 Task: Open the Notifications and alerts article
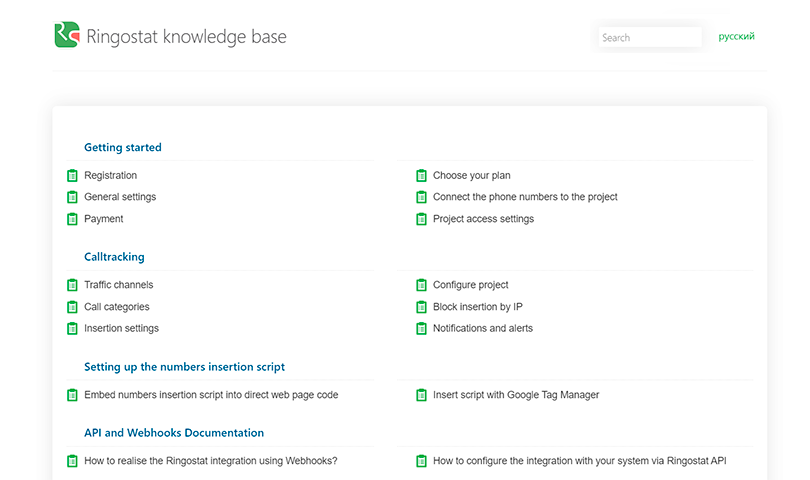point(483,328)
